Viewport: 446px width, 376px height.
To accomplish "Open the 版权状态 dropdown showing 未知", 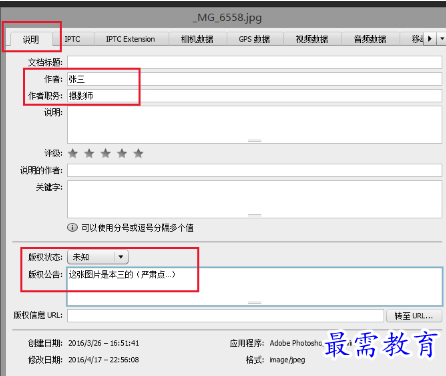I will point(98,257).
